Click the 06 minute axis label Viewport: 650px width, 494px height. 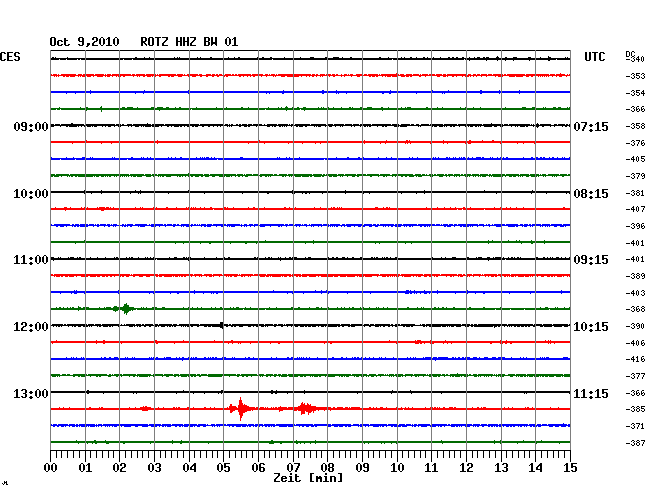[x=258, y=468]
